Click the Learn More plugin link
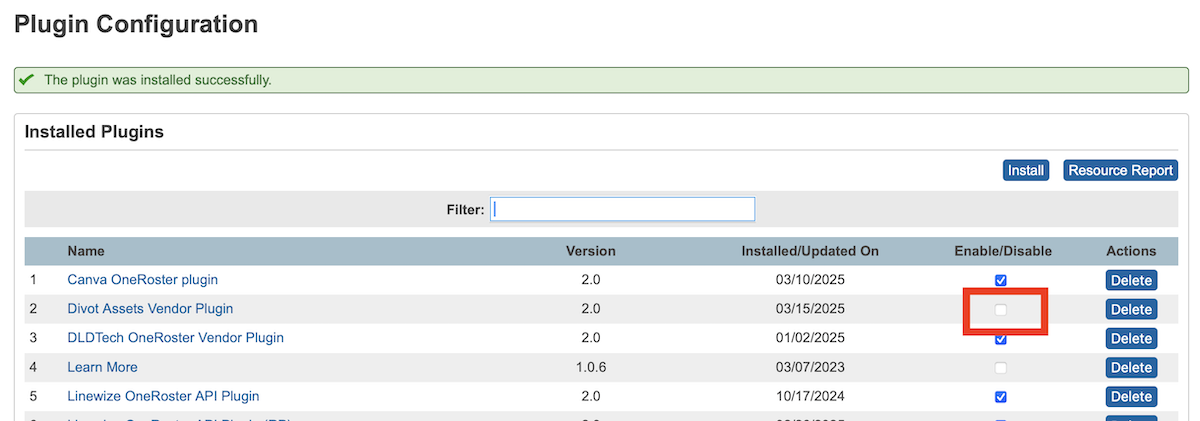 (102, 367)
